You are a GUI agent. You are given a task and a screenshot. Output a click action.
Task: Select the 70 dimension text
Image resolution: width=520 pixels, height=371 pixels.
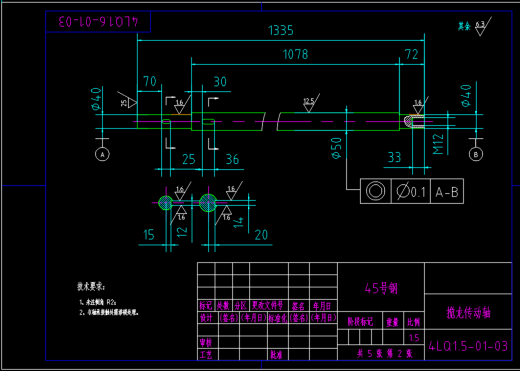[x=150, y=81]
